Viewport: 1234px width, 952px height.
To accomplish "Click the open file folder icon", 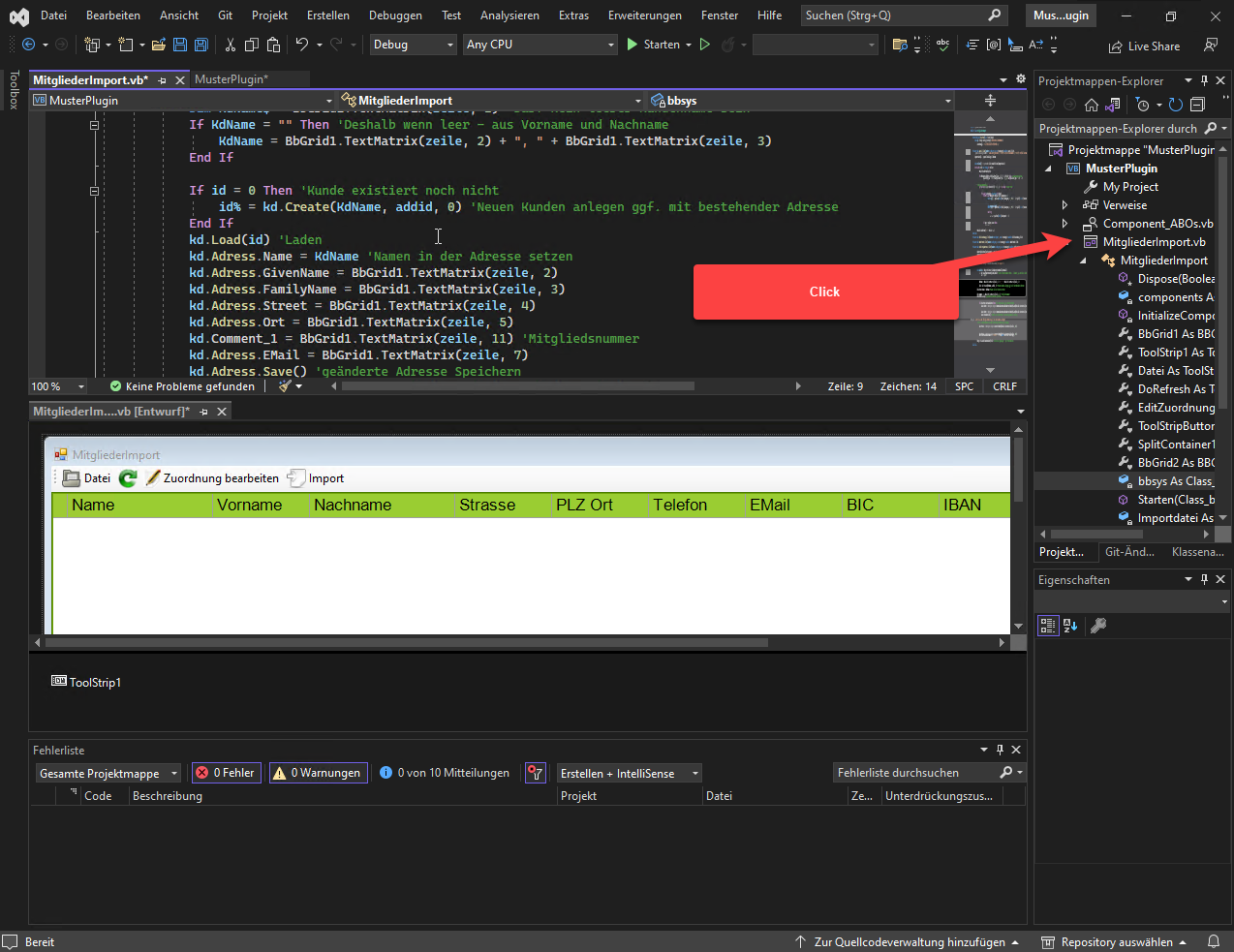I will coord(159,45).
